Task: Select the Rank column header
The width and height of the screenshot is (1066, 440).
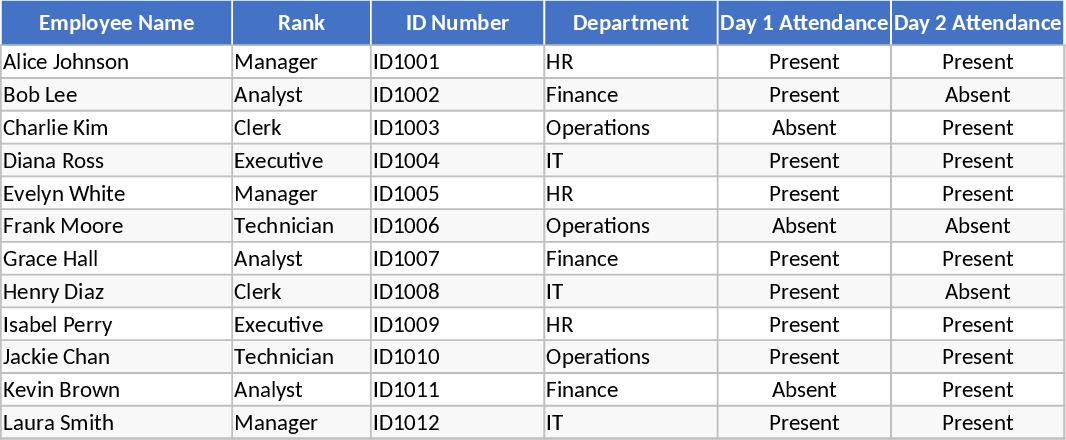Action: pyautogui.click(x=301, y=23)
